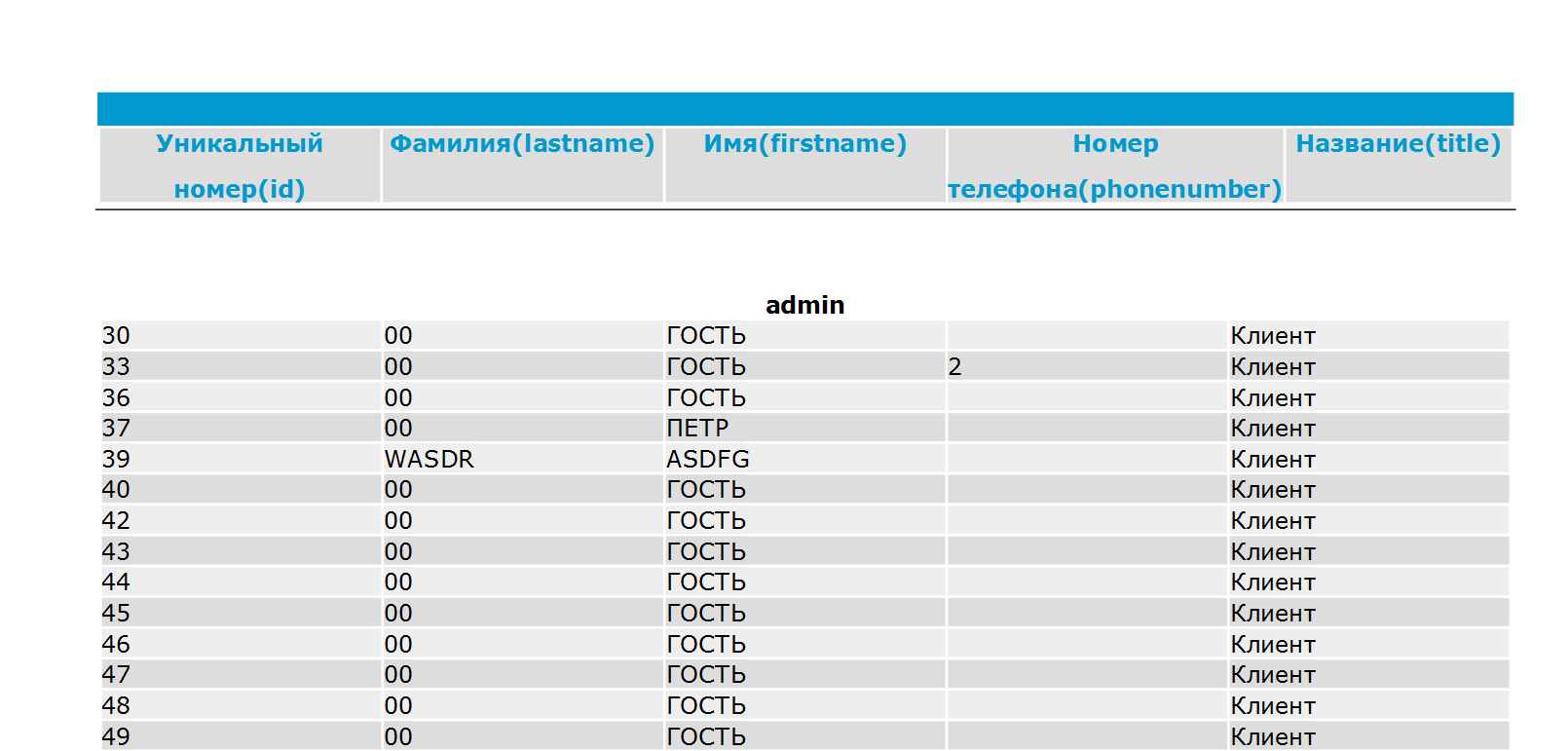Click the ASDFG firstname cell

(x=805, y=459)
